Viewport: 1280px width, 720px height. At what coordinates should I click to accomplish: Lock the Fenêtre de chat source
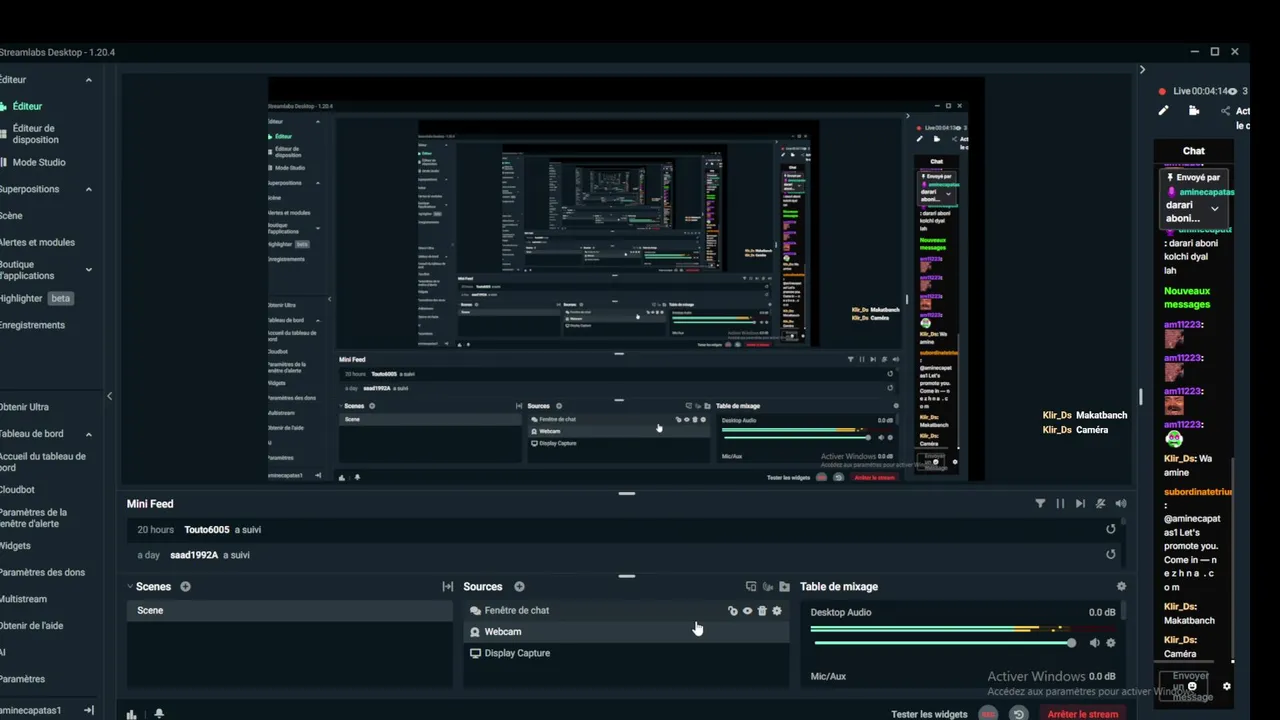pyautogui.click(x=732, y=611)
